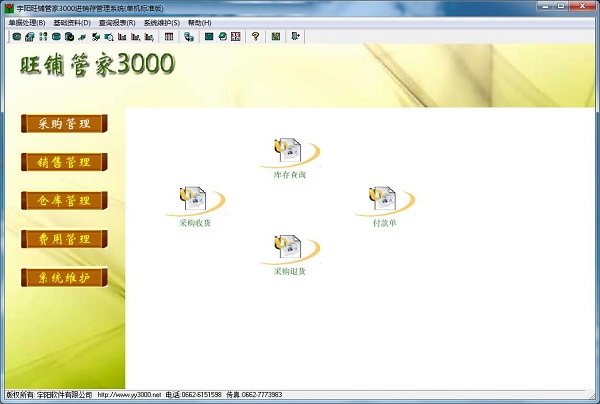
Task: Click the 旺铺管家3000 logo banner text
Action: (x=98, y=64)
